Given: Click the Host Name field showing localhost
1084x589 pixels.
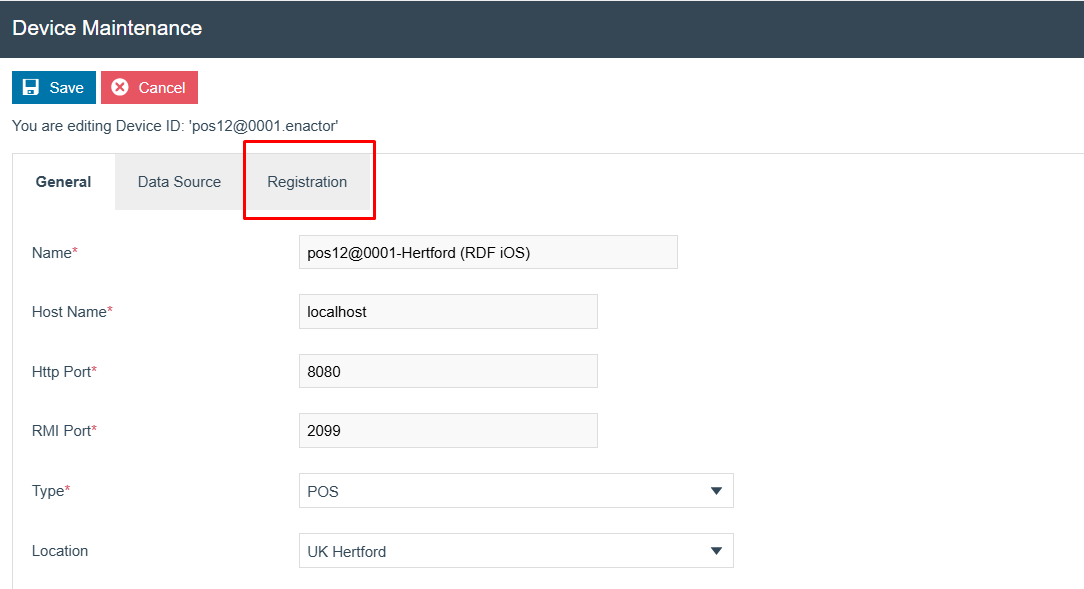Looking at the screenshot, I should [x=448, y=311].
